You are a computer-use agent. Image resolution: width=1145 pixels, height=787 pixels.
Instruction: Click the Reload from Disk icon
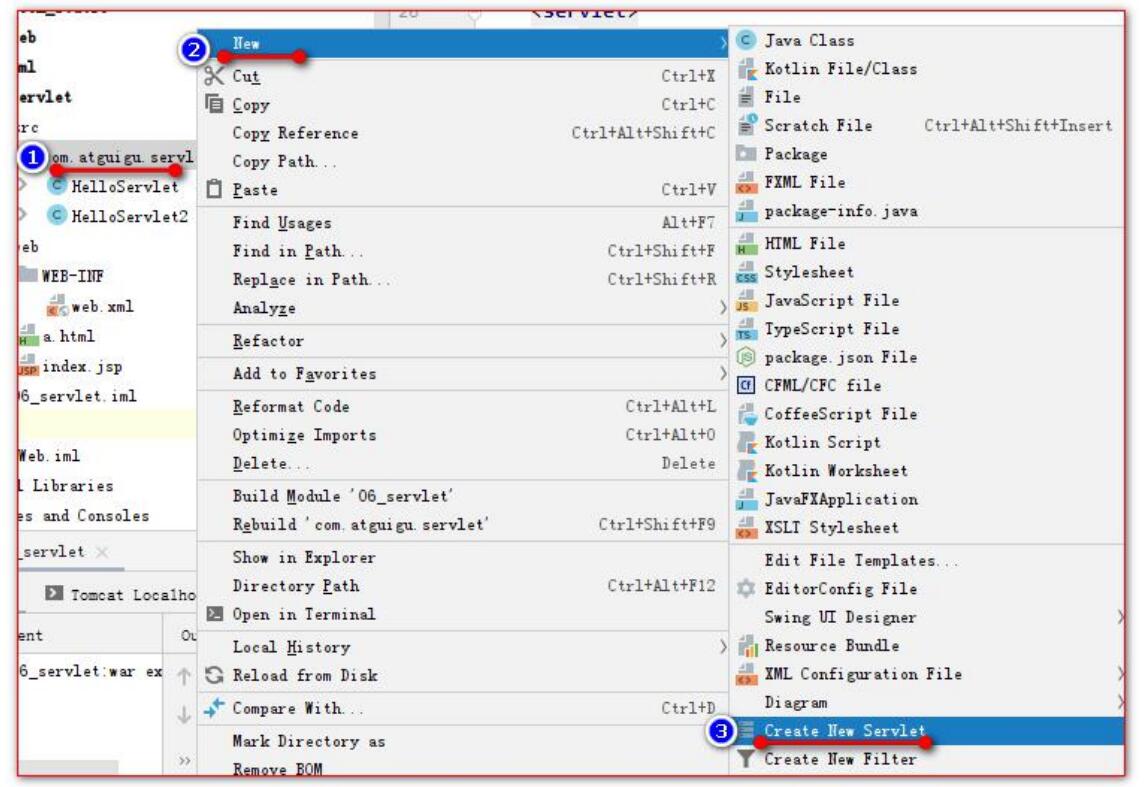tap(214, 675)
